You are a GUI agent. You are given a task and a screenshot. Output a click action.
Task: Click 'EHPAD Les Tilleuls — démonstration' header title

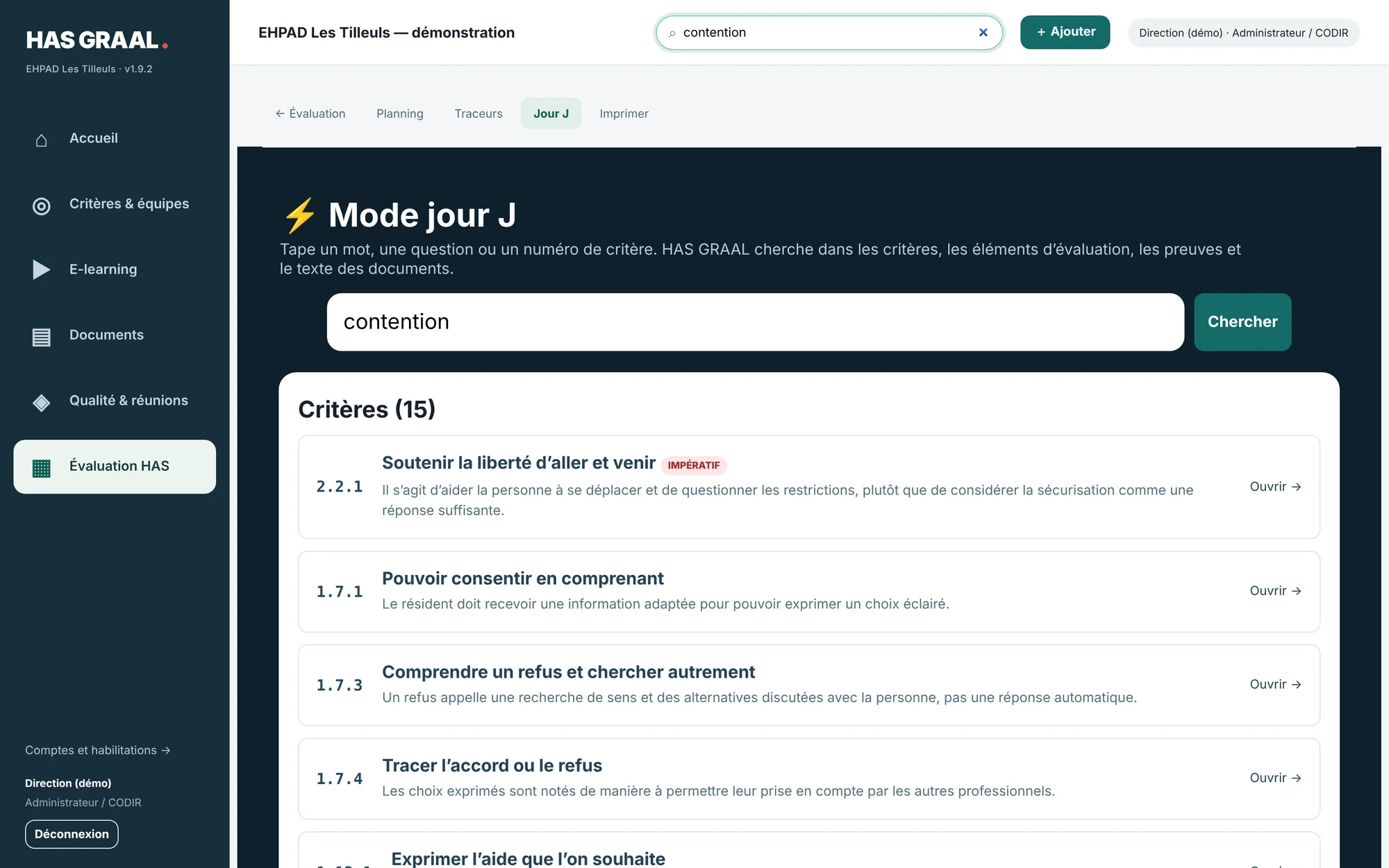(x=386, y=33)
